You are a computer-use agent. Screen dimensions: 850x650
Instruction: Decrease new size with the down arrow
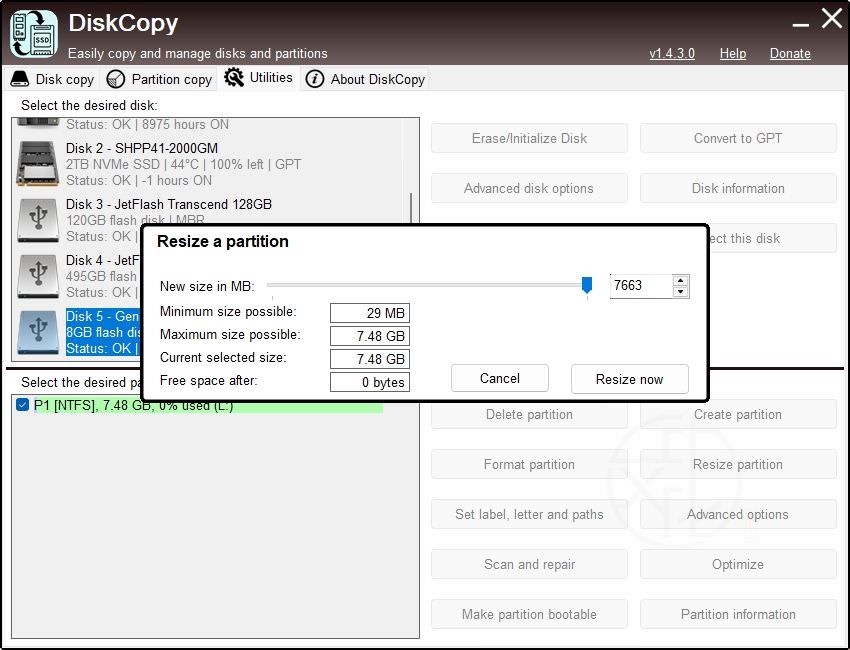[681, 292]
